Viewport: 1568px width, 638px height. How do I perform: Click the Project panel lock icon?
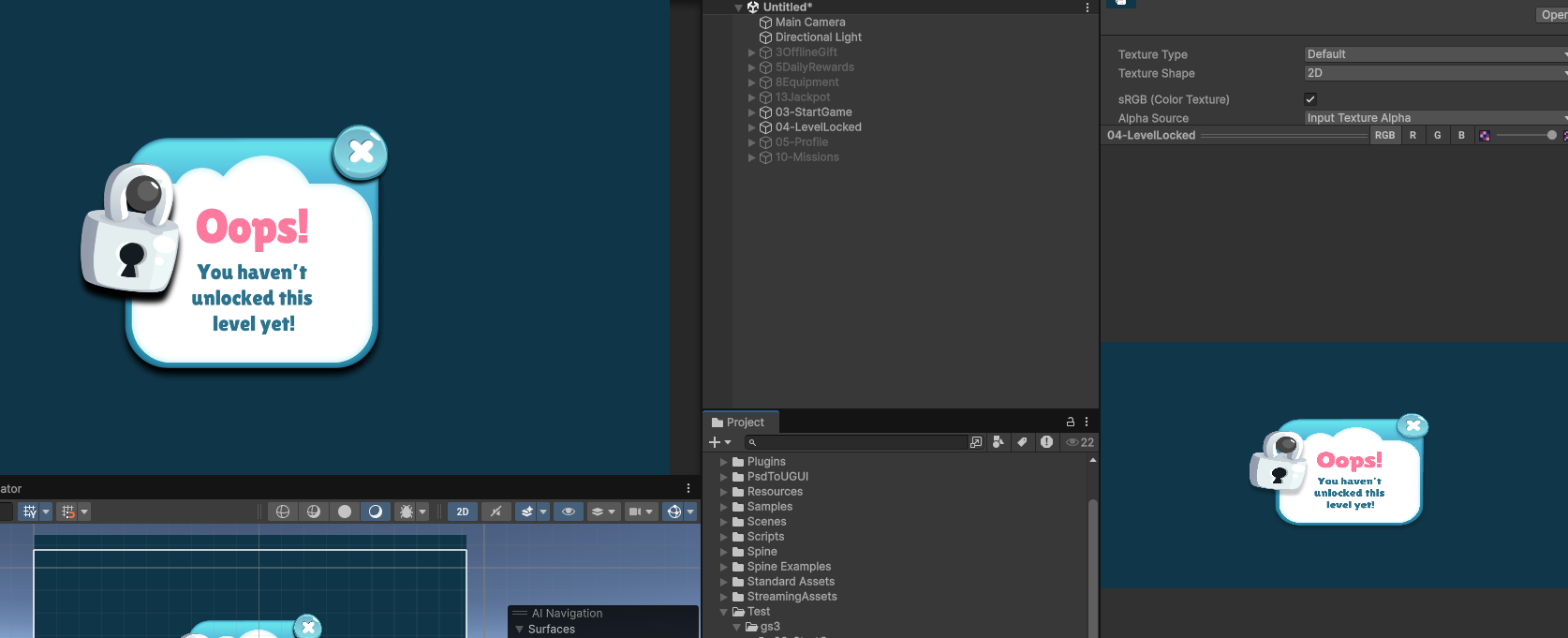pos(1071,422)
